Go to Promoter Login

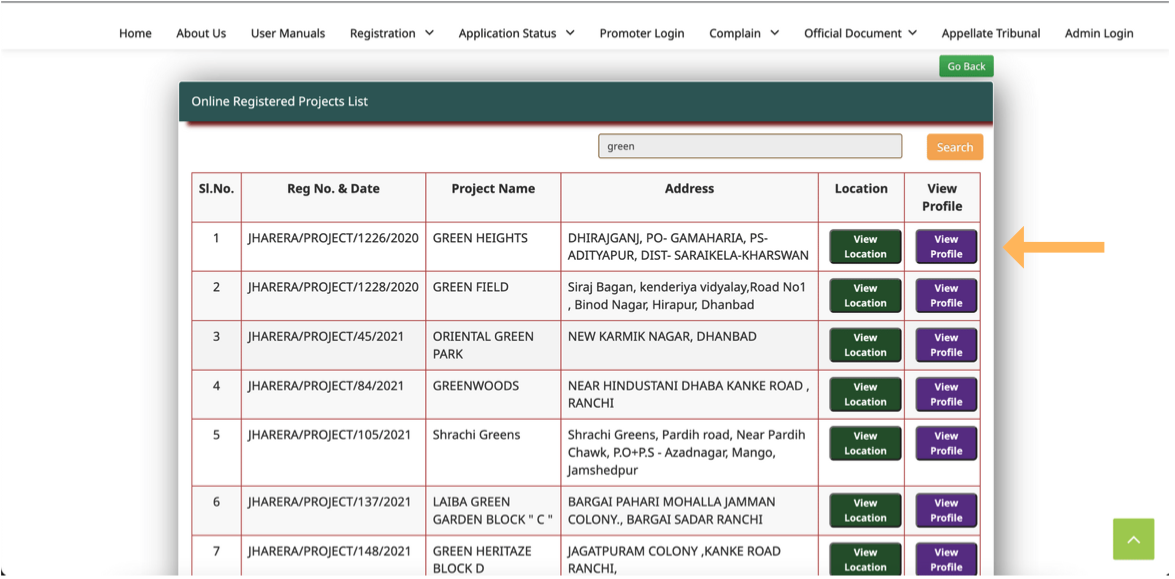641,33
